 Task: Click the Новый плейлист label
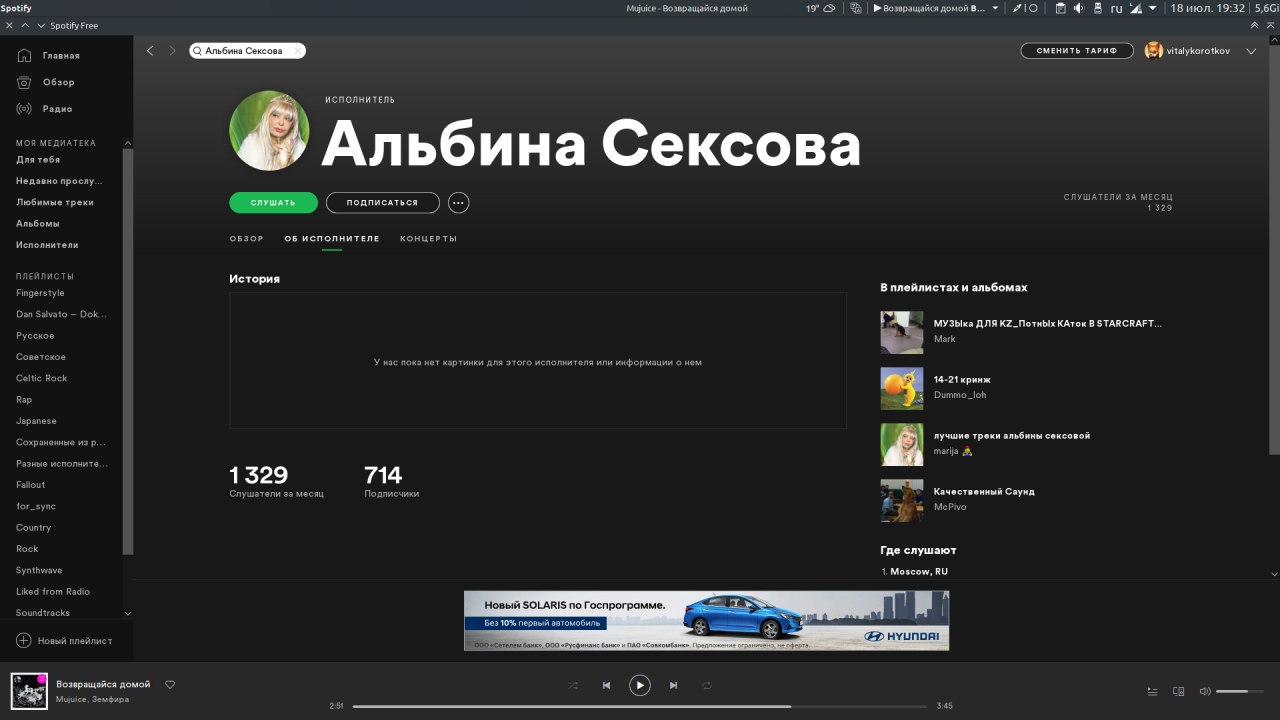(75, 641)
